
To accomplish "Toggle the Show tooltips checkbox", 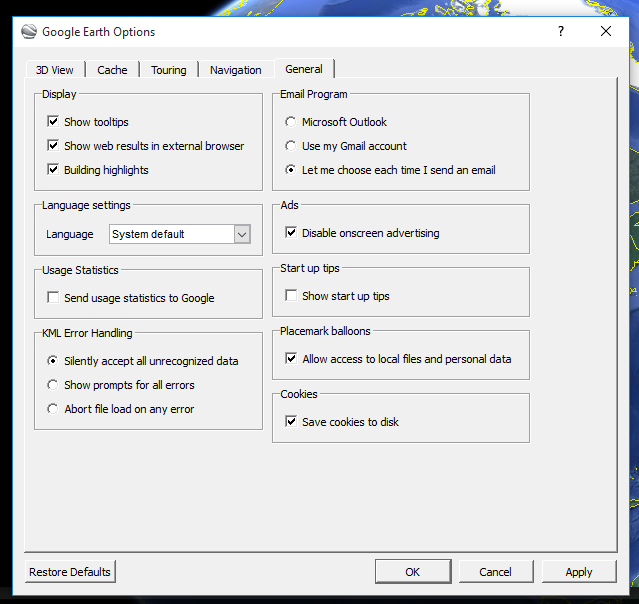I will 53,121.
